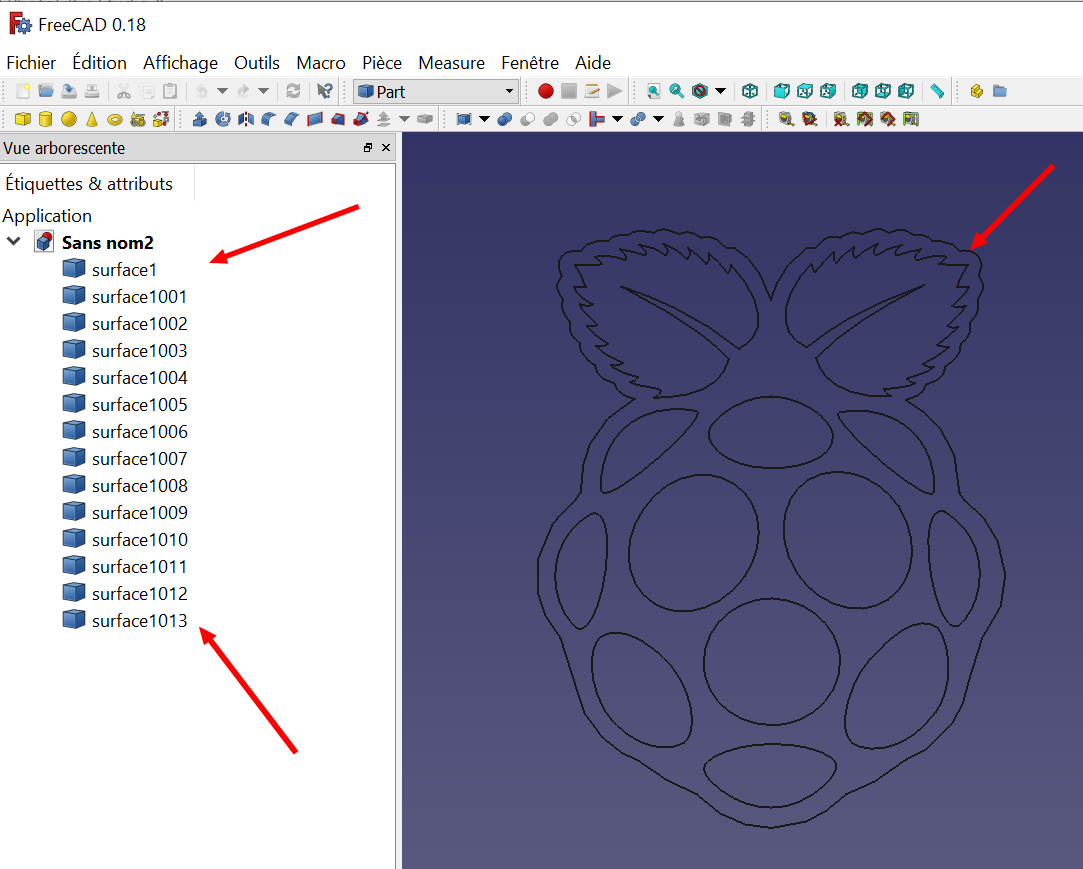Open the Fenêtre menu
The image size is (1083, 869).
(x=530, y=63)
